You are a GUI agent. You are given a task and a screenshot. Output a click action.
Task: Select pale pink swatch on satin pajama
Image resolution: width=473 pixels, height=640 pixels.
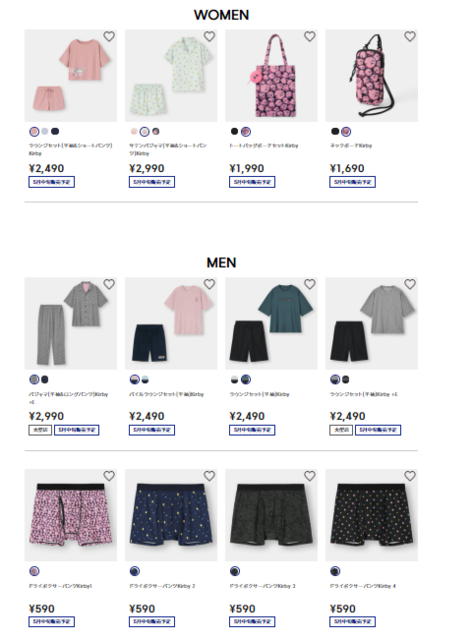tap(134, 131)
